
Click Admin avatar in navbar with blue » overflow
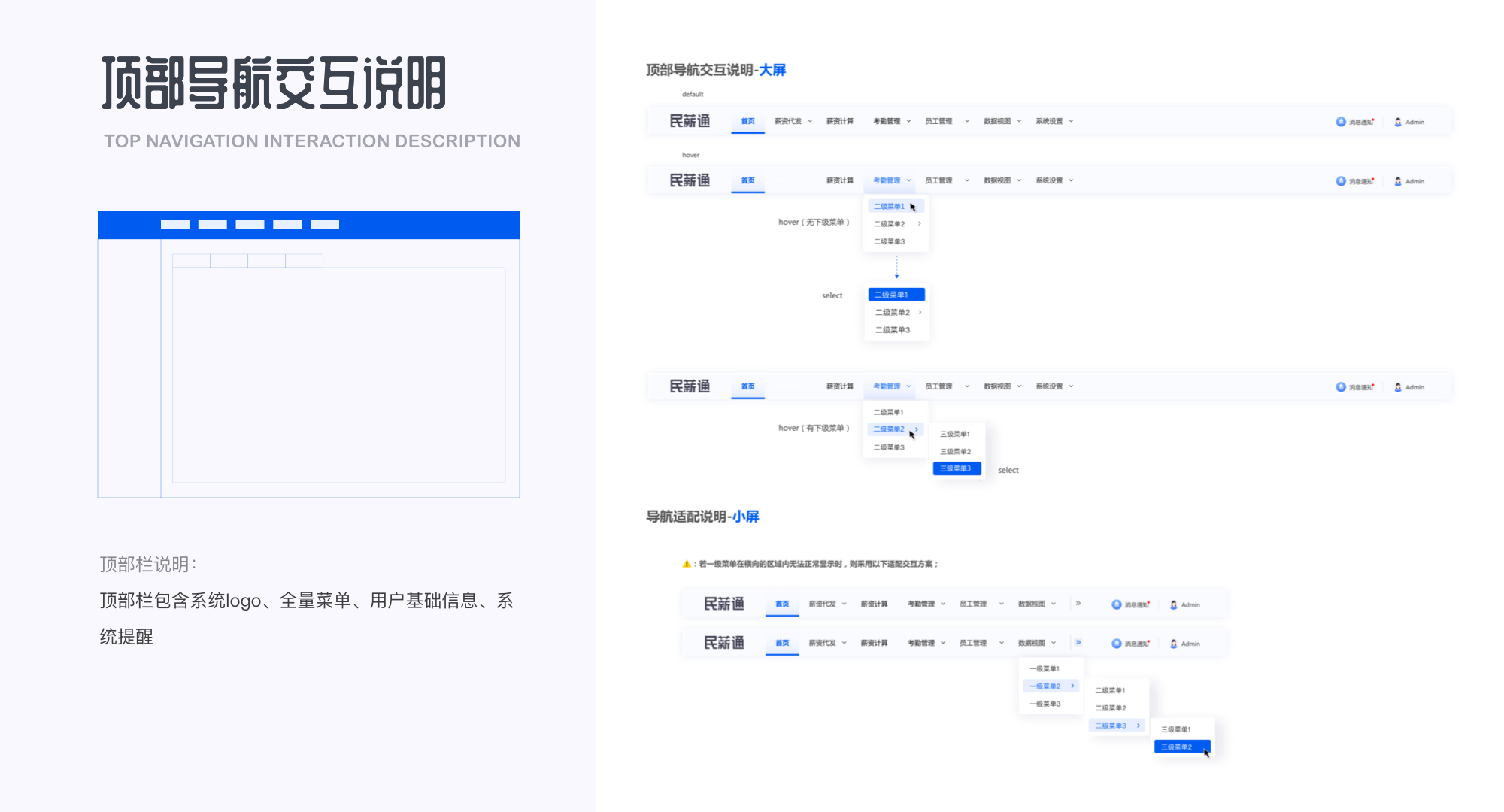pyautogui.click(x=1174, y=644)
